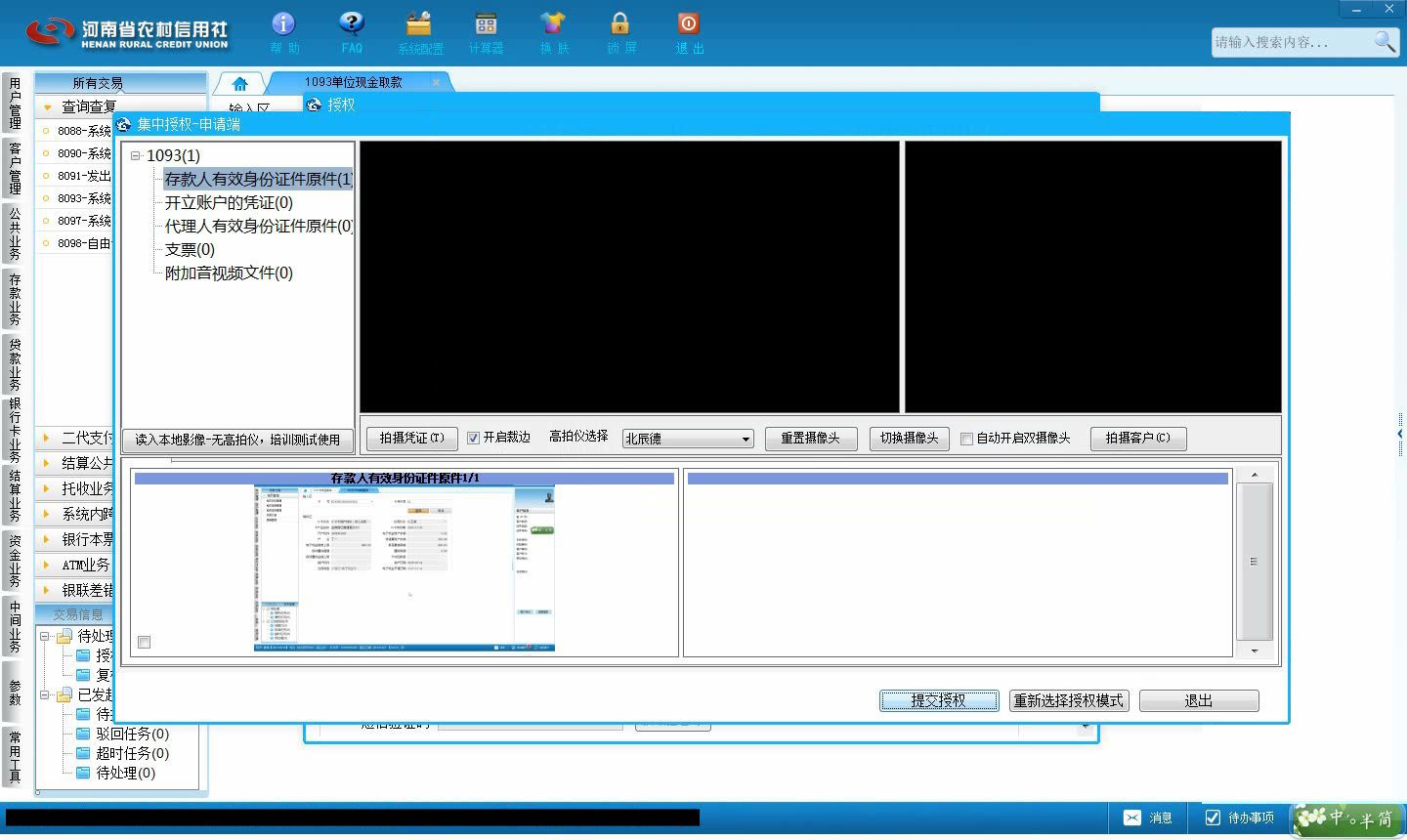Toggle the 开启裁边 checkbox
The width and height of the screenshot is (1407, 840).
pos(473,438)
